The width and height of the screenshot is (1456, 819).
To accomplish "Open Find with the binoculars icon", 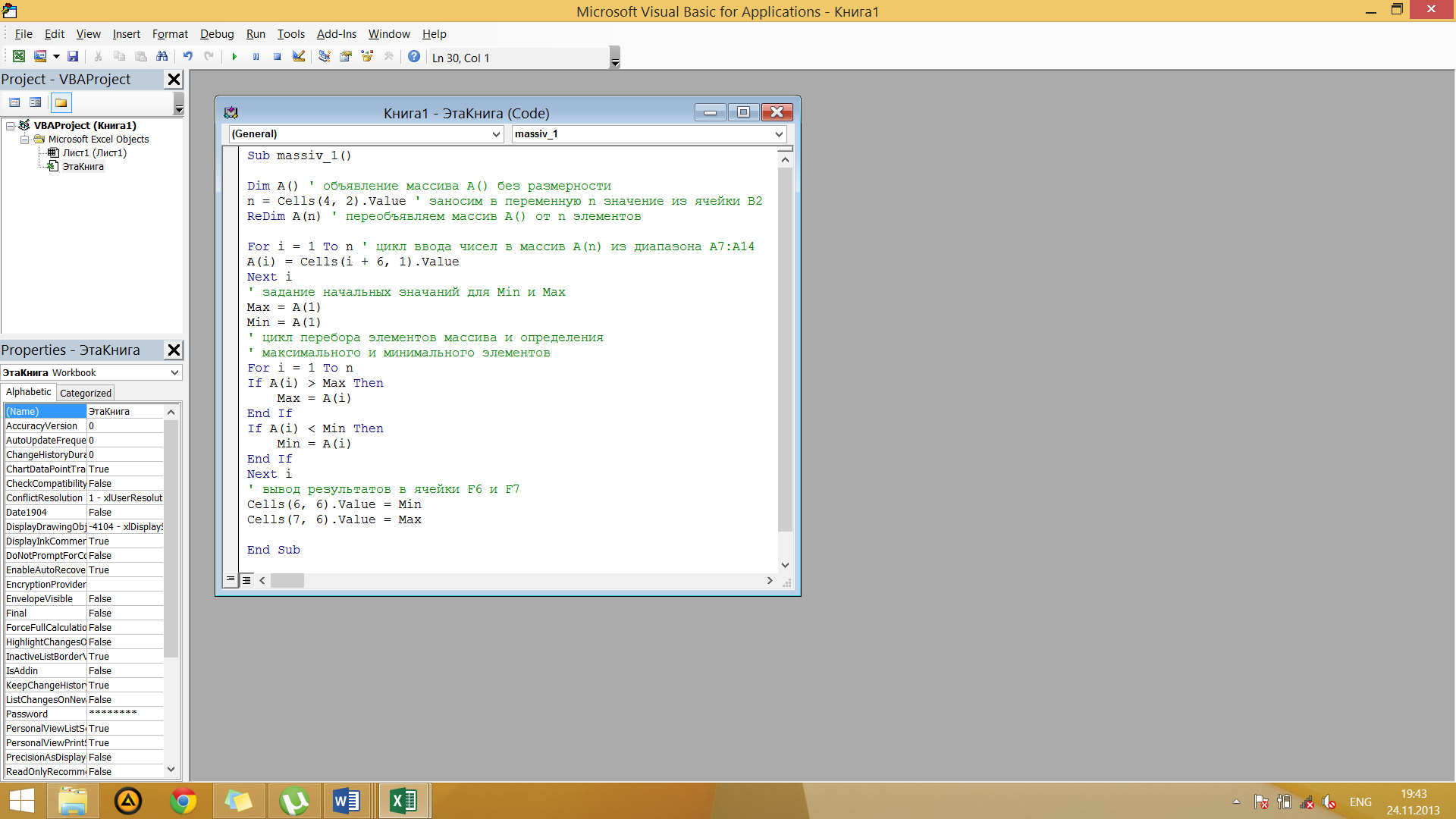I will 162,56.
